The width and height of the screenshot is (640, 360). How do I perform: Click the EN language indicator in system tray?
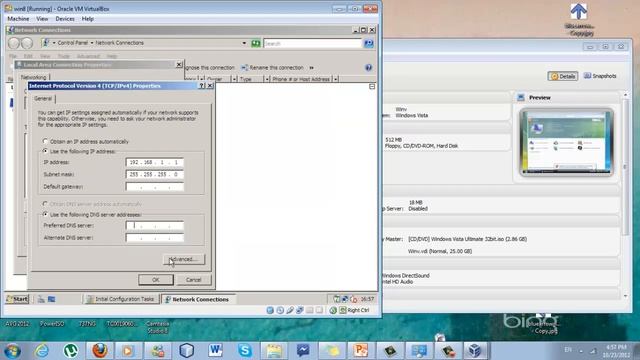pos(568,350)
